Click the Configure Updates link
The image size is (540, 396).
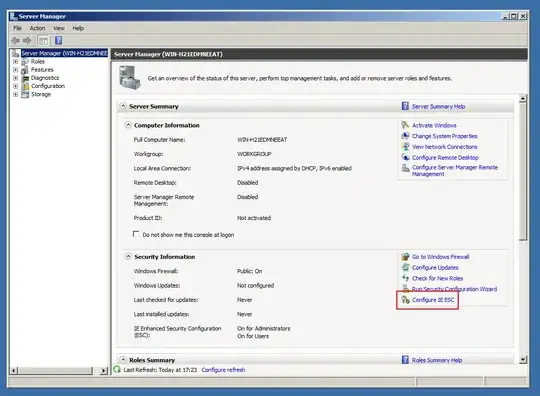(x=435, y=268)
